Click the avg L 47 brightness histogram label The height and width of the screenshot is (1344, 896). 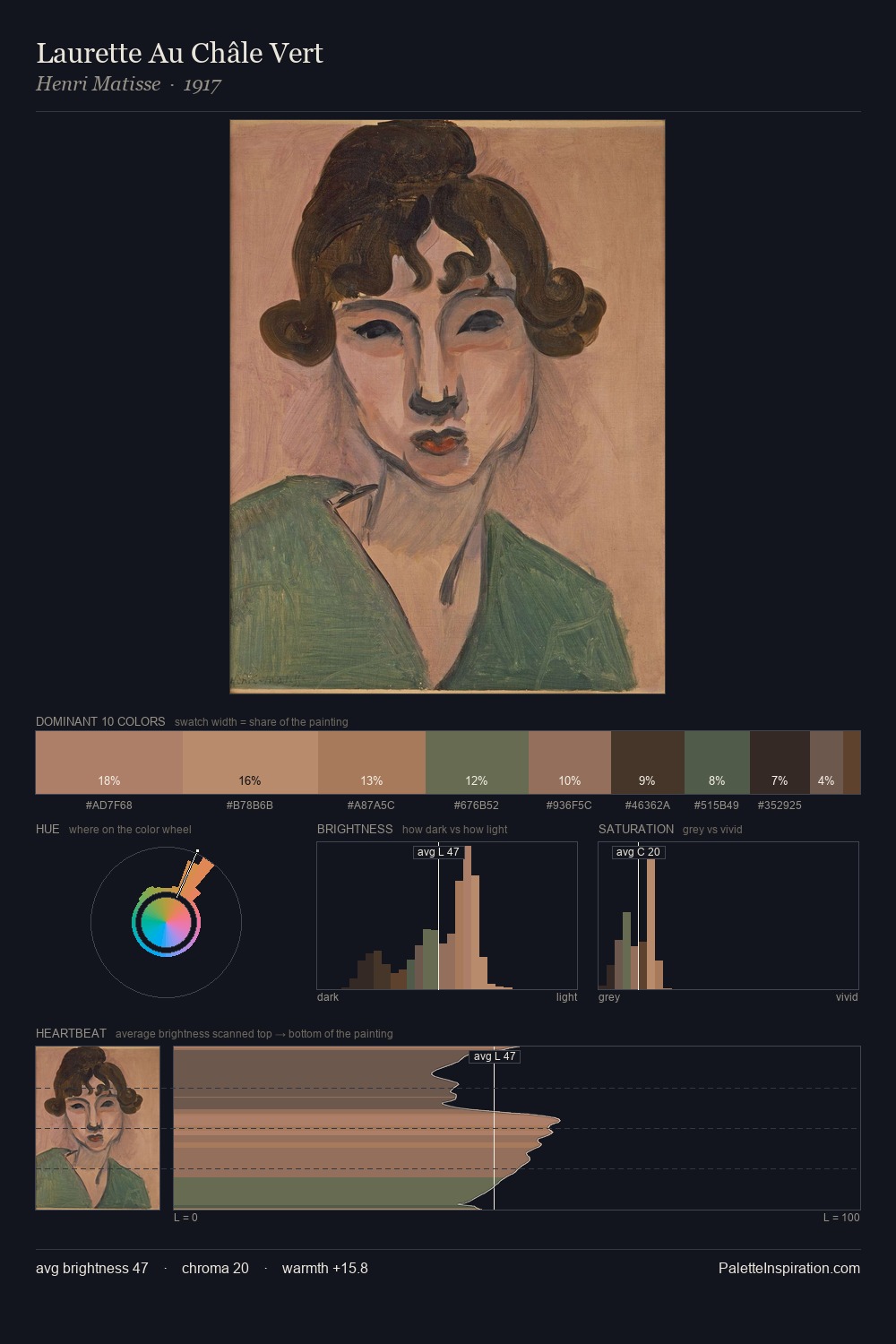click(x=438, y=852)
